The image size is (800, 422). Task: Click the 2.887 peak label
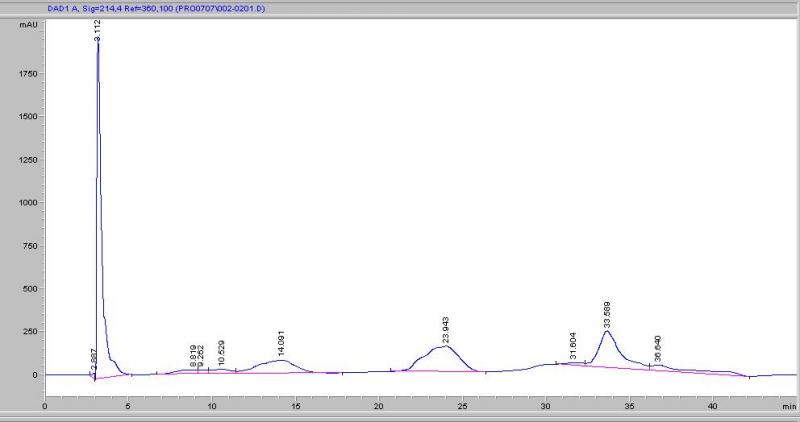coord(93,360)
